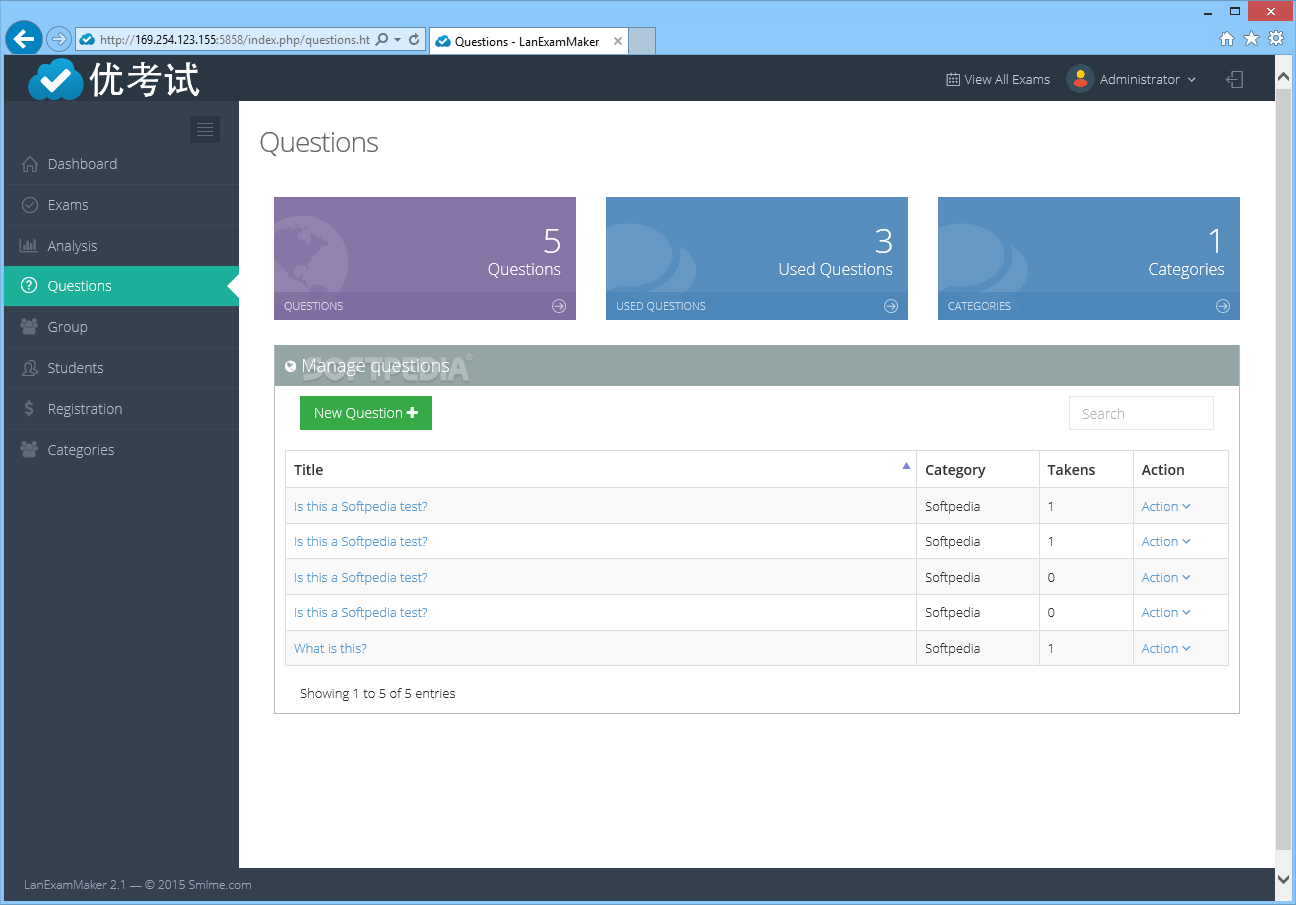Open the browser tools gear icon
Image resolution: width=1296 pixels, height=905 pixels.
click(1276, 39)
